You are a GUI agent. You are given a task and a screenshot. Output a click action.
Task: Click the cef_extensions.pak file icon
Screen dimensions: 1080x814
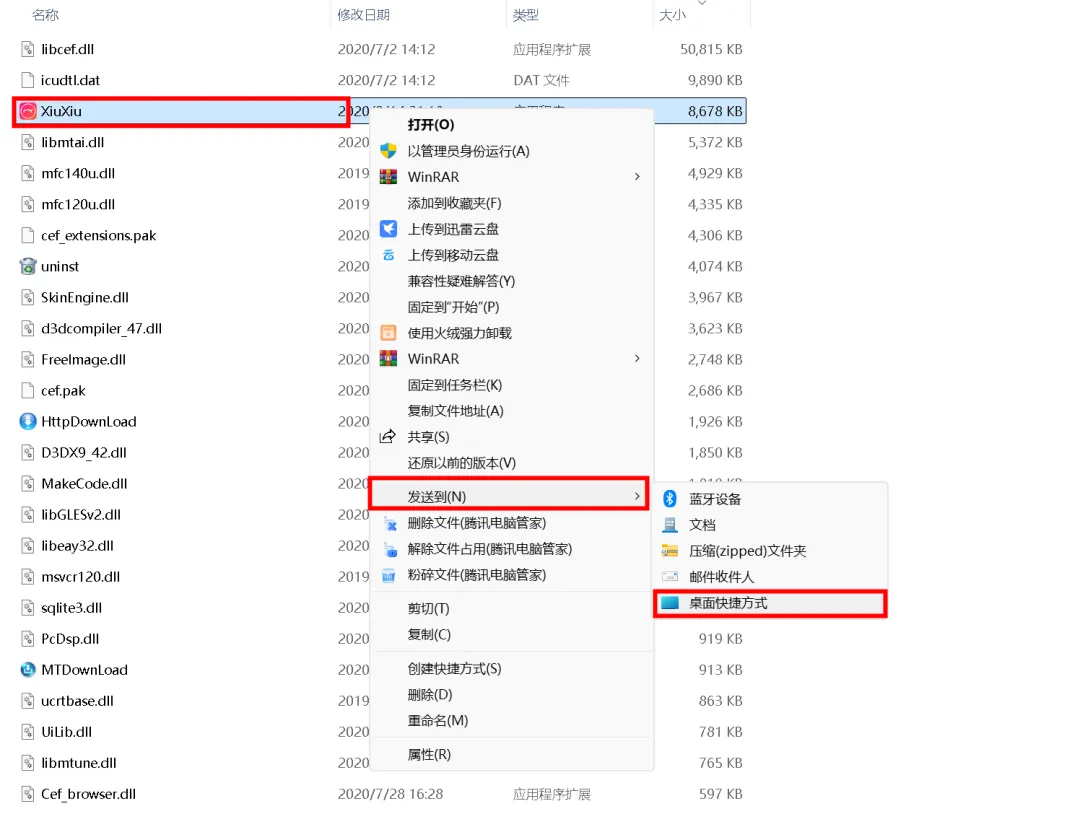[28, 235]
